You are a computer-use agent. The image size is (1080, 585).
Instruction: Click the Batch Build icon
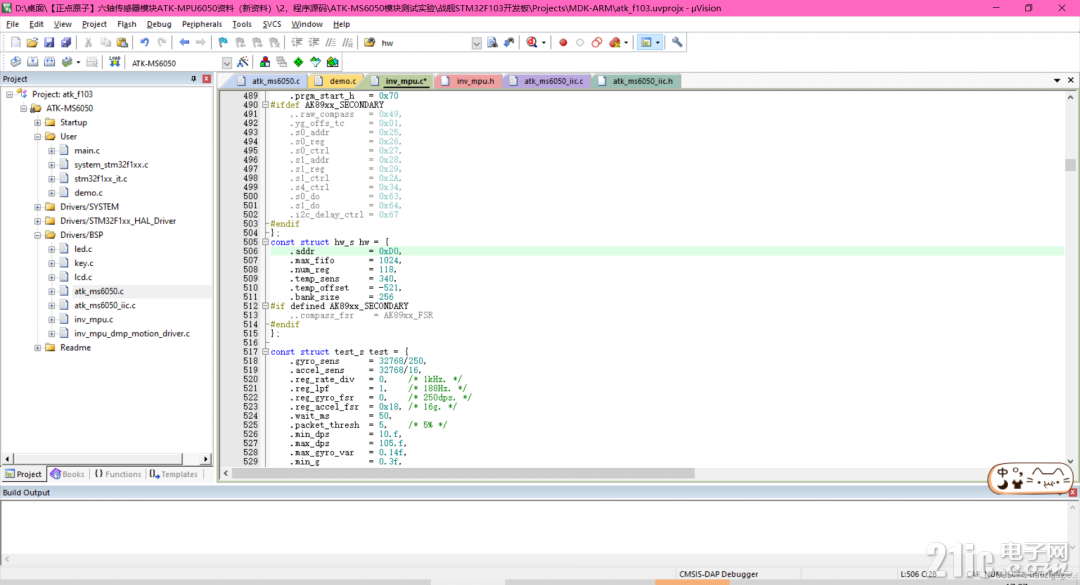tap(67, 62)
